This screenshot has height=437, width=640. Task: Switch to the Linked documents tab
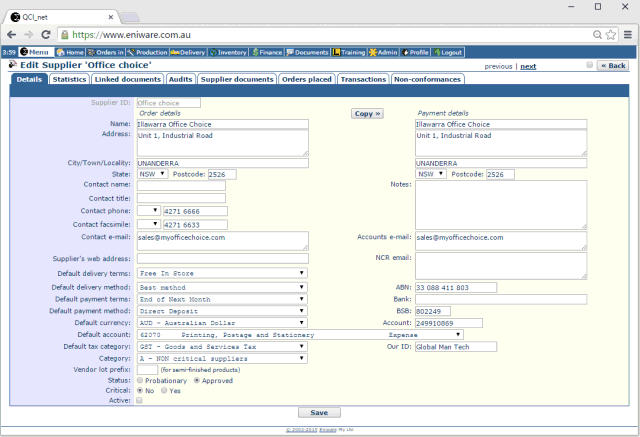pyautogui.click(x=128, y=79)
